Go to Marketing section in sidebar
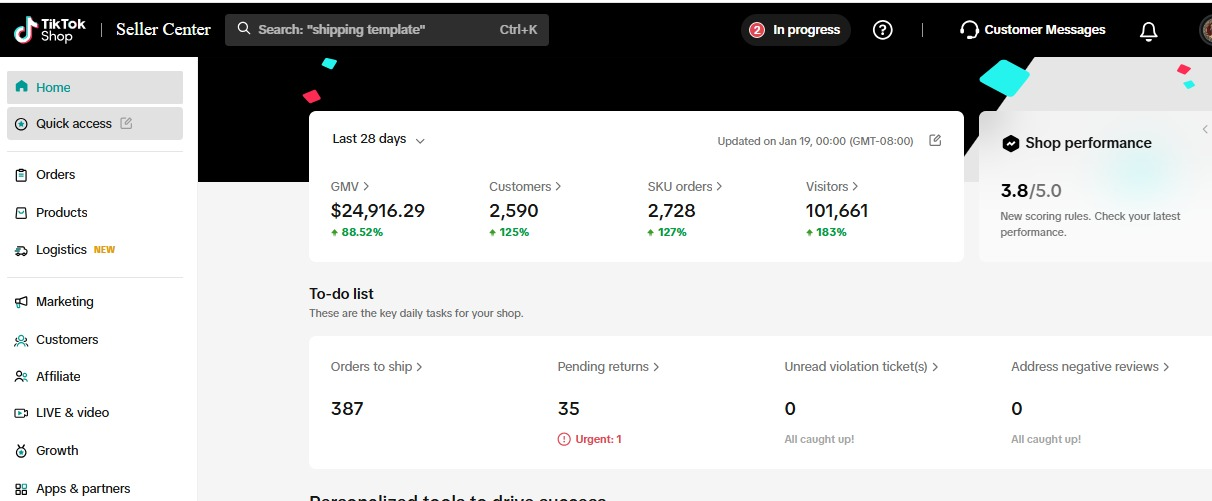 64,302
